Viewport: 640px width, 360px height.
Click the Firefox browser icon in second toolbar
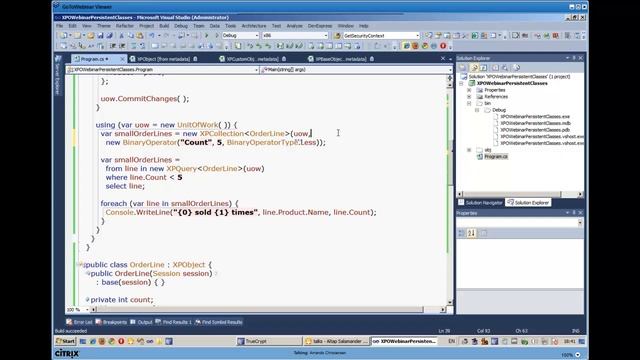(x=416, y=46)
